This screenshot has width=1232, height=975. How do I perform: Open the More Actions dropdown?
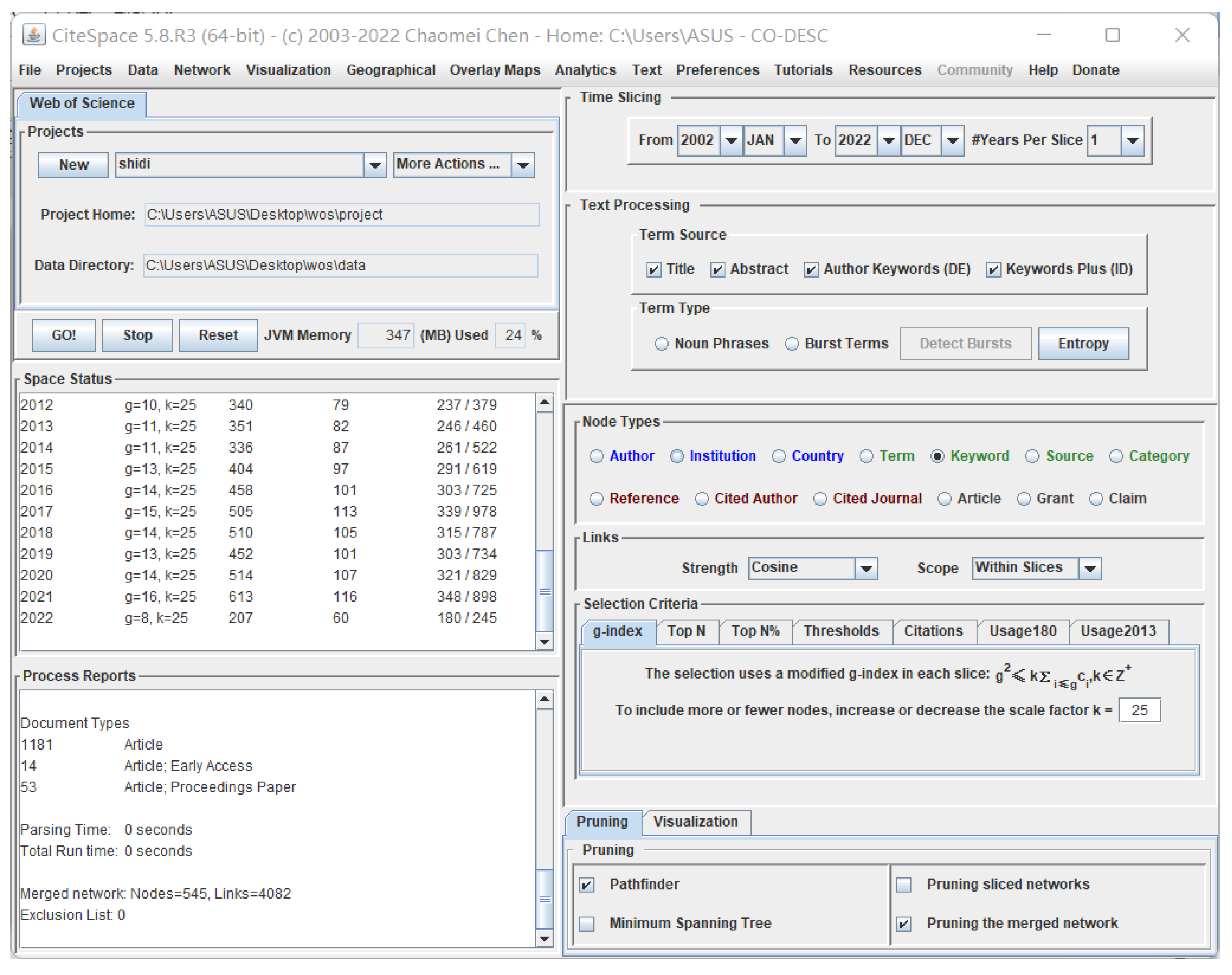[x=523, y=165]
